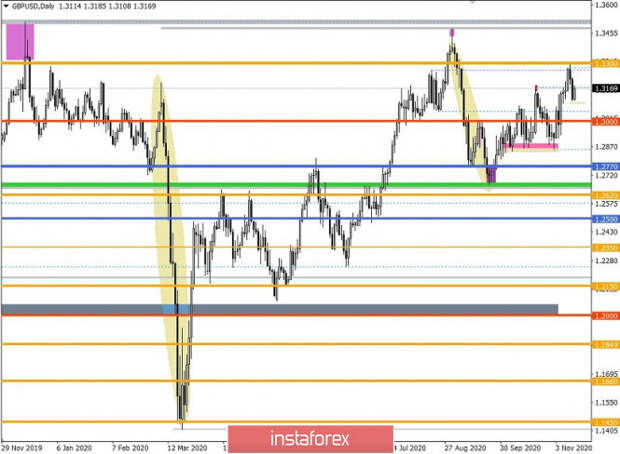The width and height of the screenshot is (620, 454).
Task: Click the 1.1405 price axis label
Action: click(x=606, y=431)
